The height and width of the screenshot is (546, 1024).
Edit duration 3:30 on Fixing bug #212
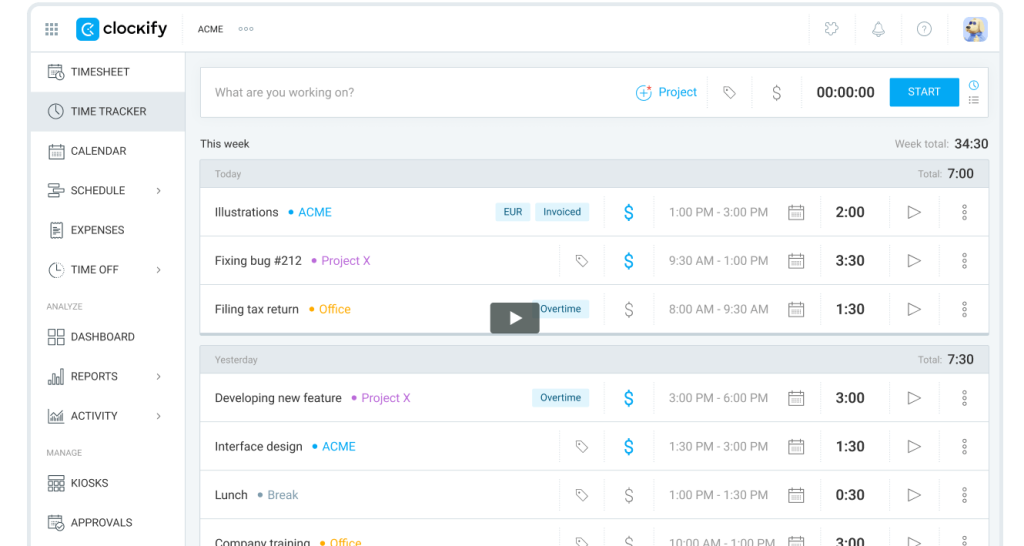(850, 261)
